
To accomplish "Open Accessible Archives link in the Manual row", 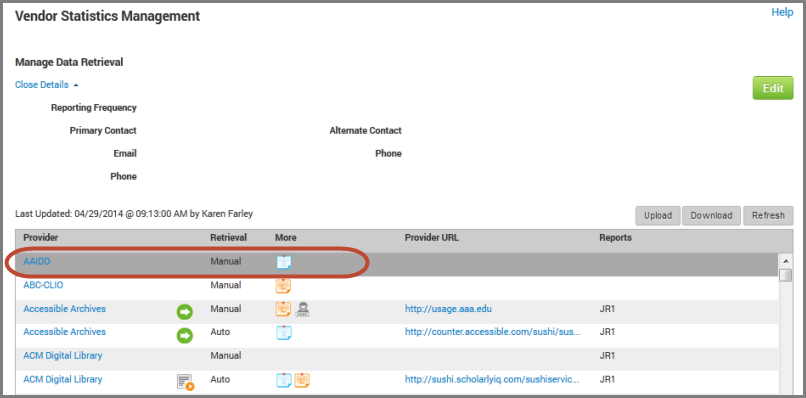I will pyautogui.click(x=65, y=309).
